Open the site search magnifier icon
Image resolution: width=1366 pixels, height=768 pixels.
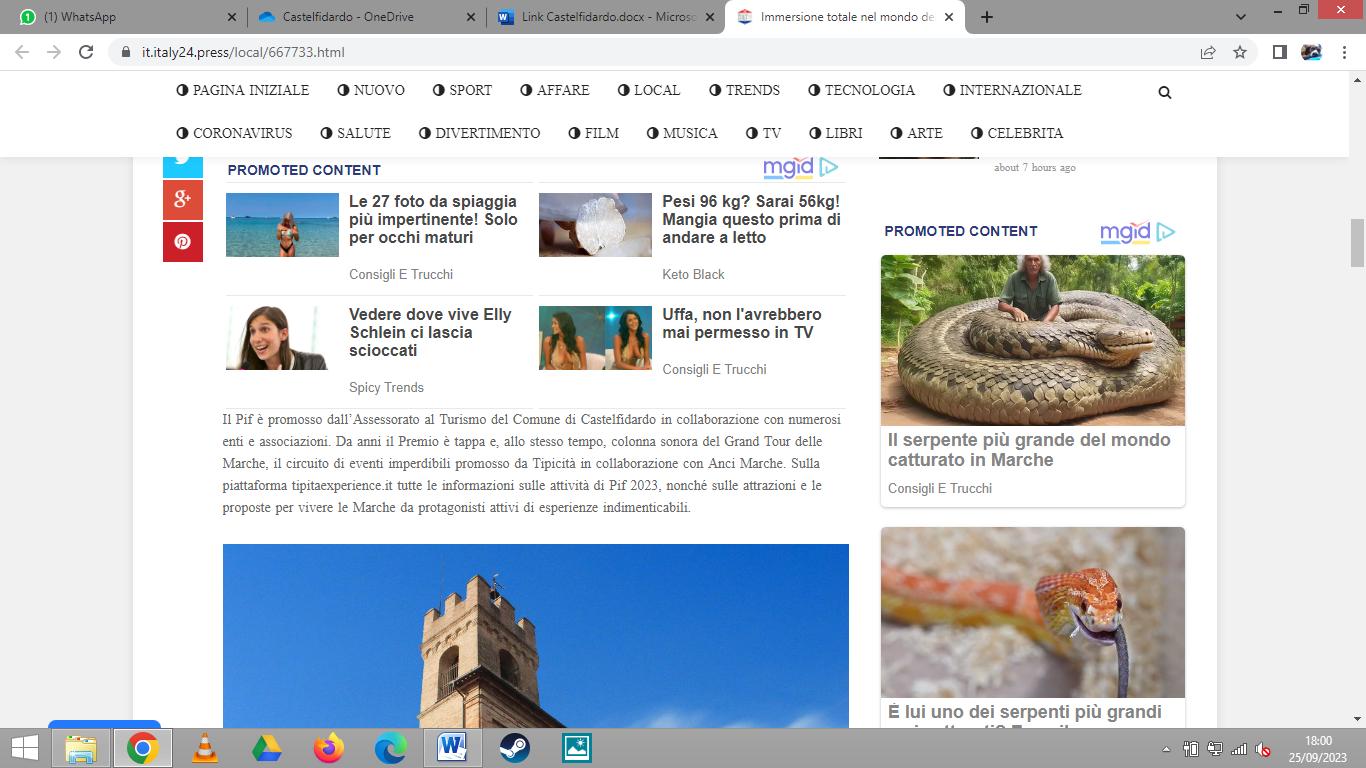pyautogui.click(x=1164, y=92)
